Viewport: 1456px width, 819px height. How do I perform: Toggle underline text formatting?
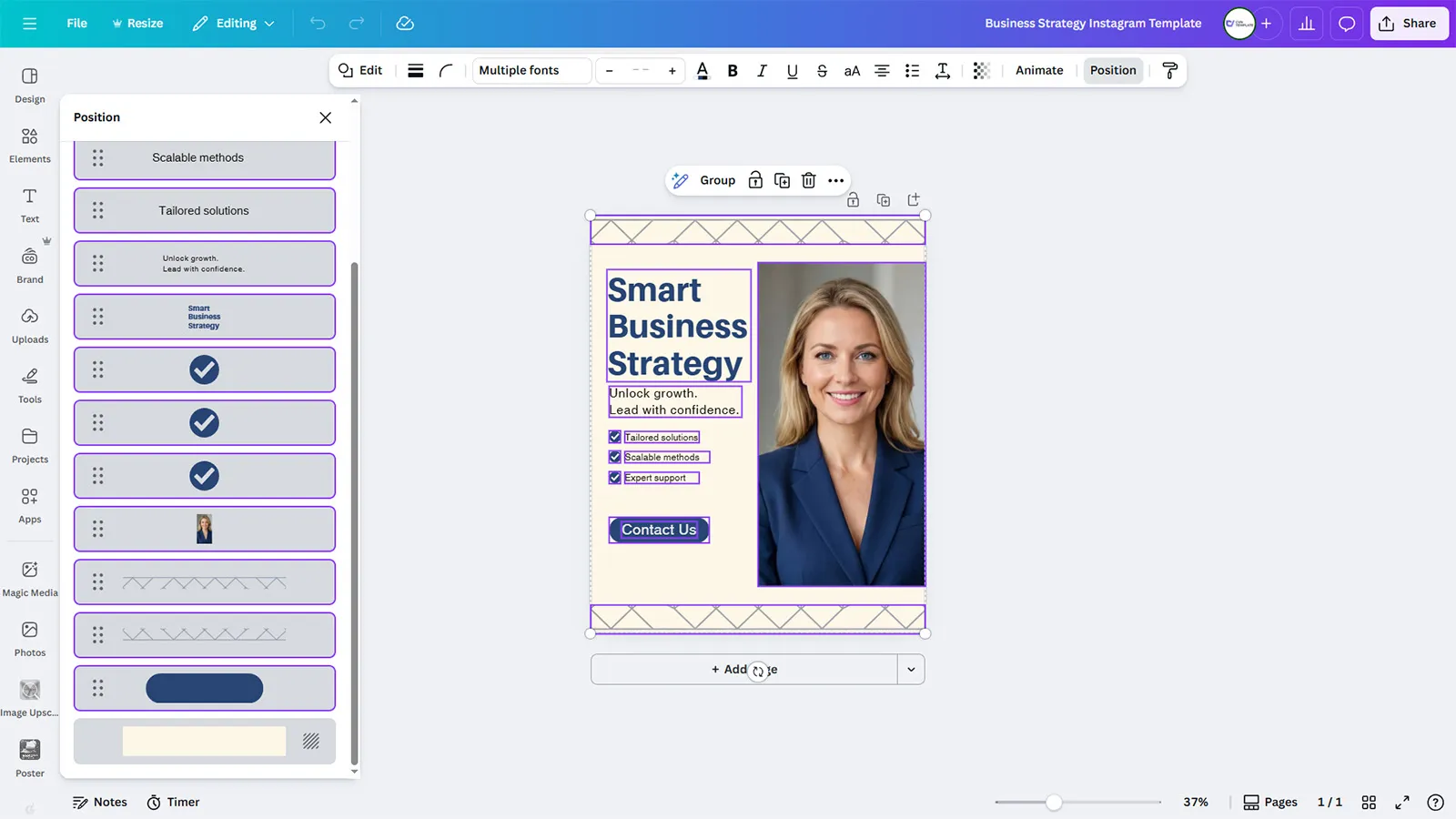(x=792, y=71)
